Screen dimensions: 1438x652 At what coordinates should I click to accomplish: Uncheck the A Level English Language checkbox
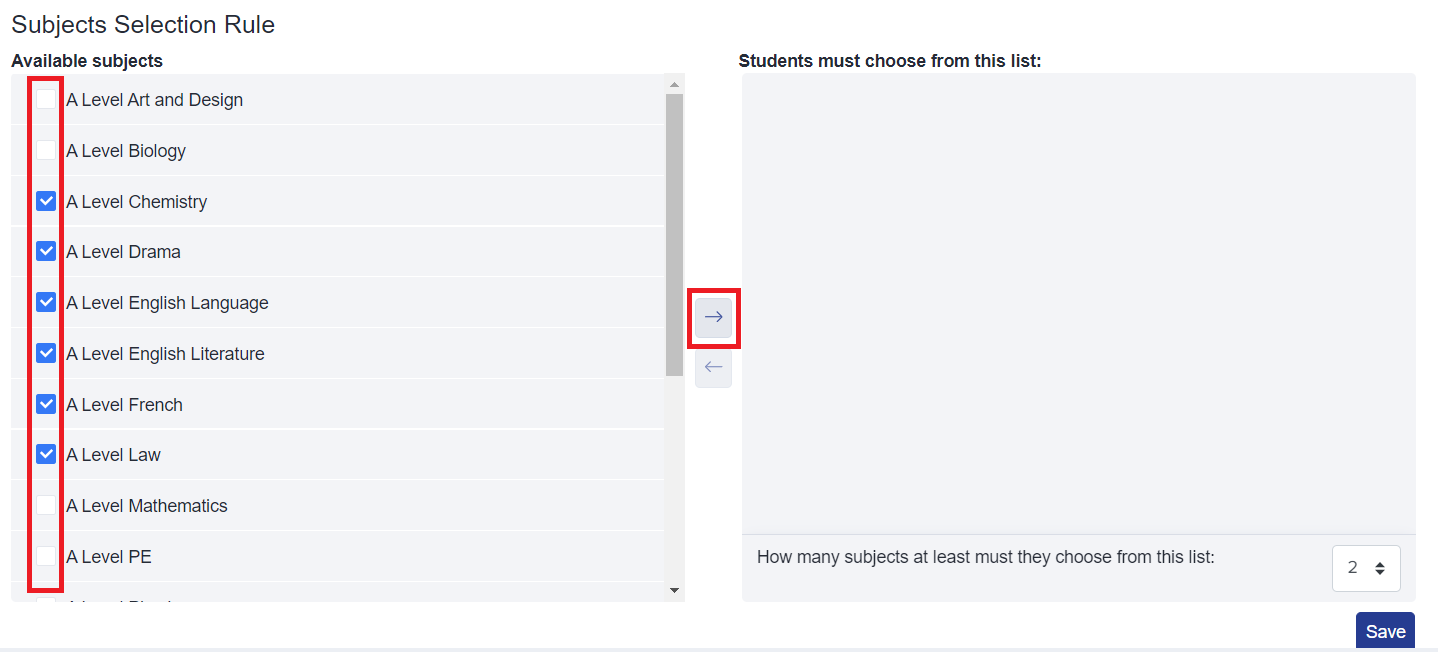[x=45, y=302]
